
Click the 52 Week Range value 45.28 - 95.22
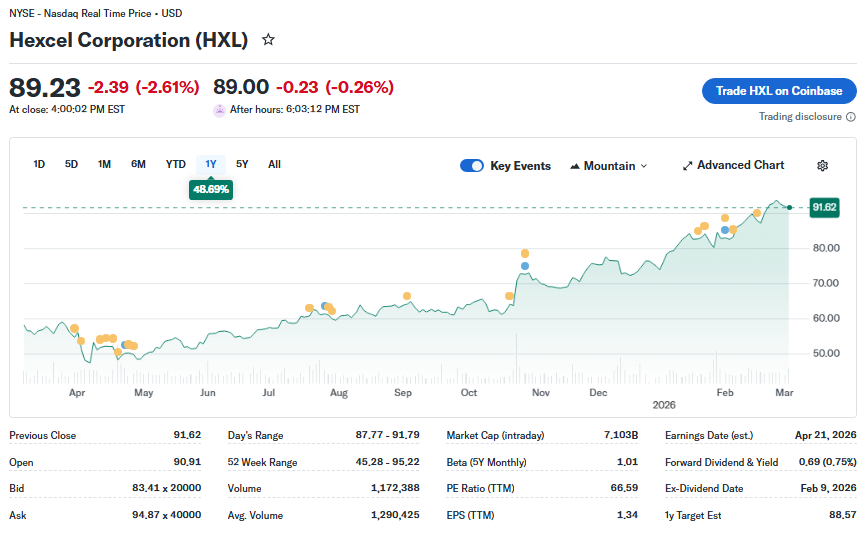click(x=388, y=462)
